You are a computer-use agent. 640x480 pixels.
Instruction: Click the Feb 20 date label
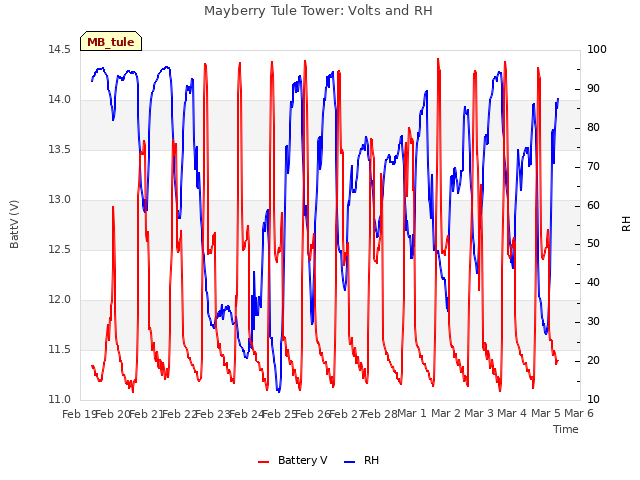(113, 414)
